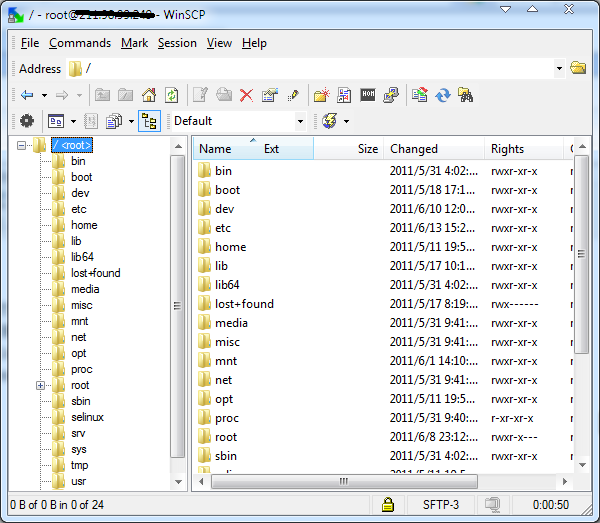Viewport: 600px width, 523px height.
Task: Click the SFTP-3 protocol status indicator
Action: click(441, 505)
